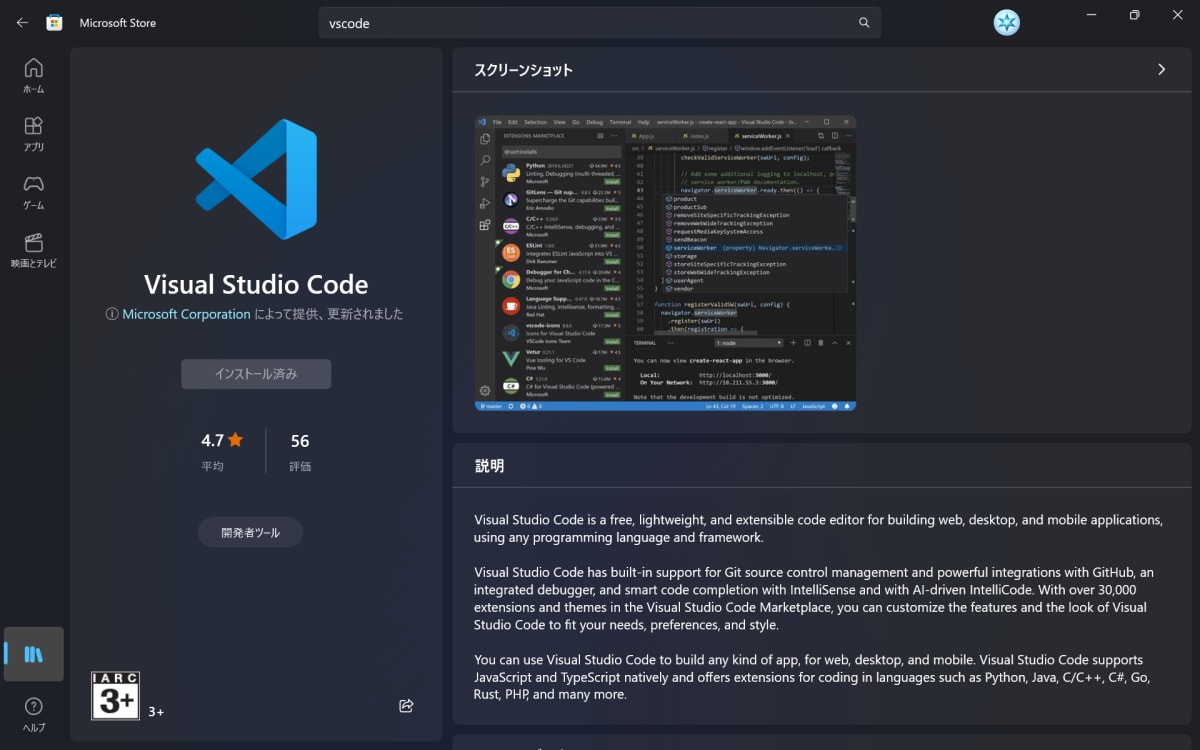Click the 開発者ツール category button
Viewport: 1200px width, 750px height.
(249, 532)
